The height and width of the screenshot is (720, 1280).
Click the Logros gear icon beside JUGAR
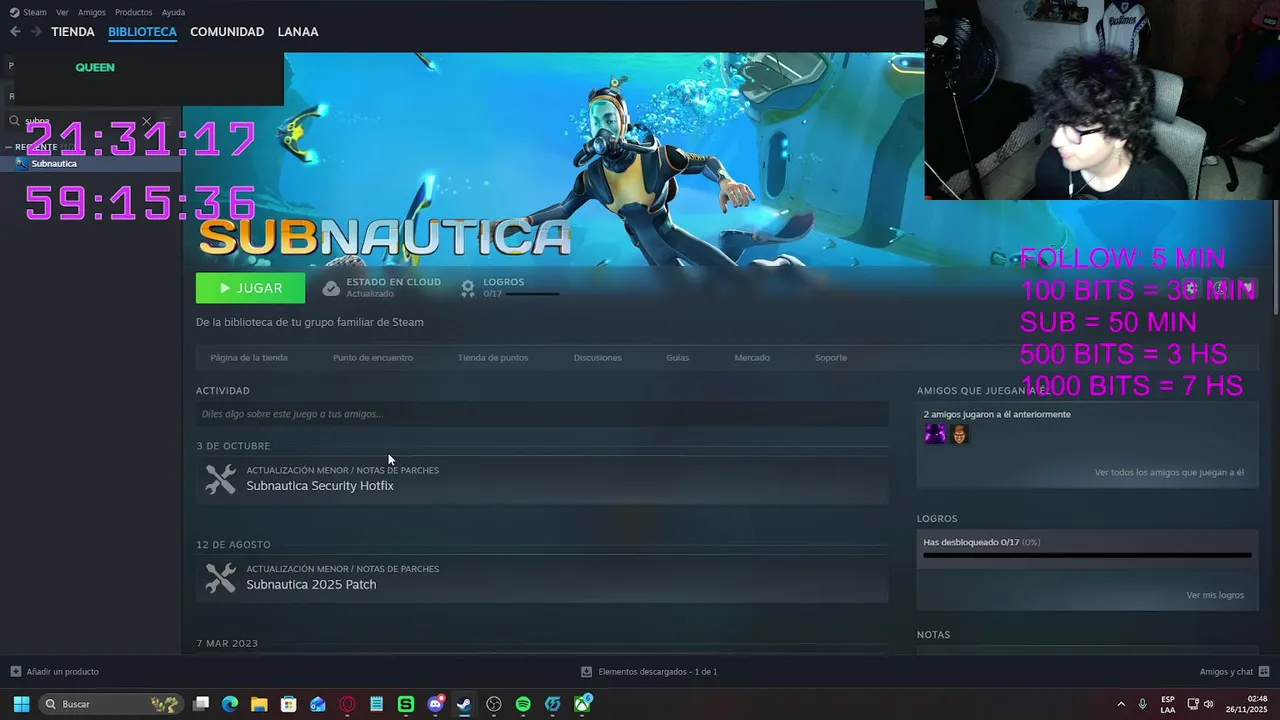467,288
